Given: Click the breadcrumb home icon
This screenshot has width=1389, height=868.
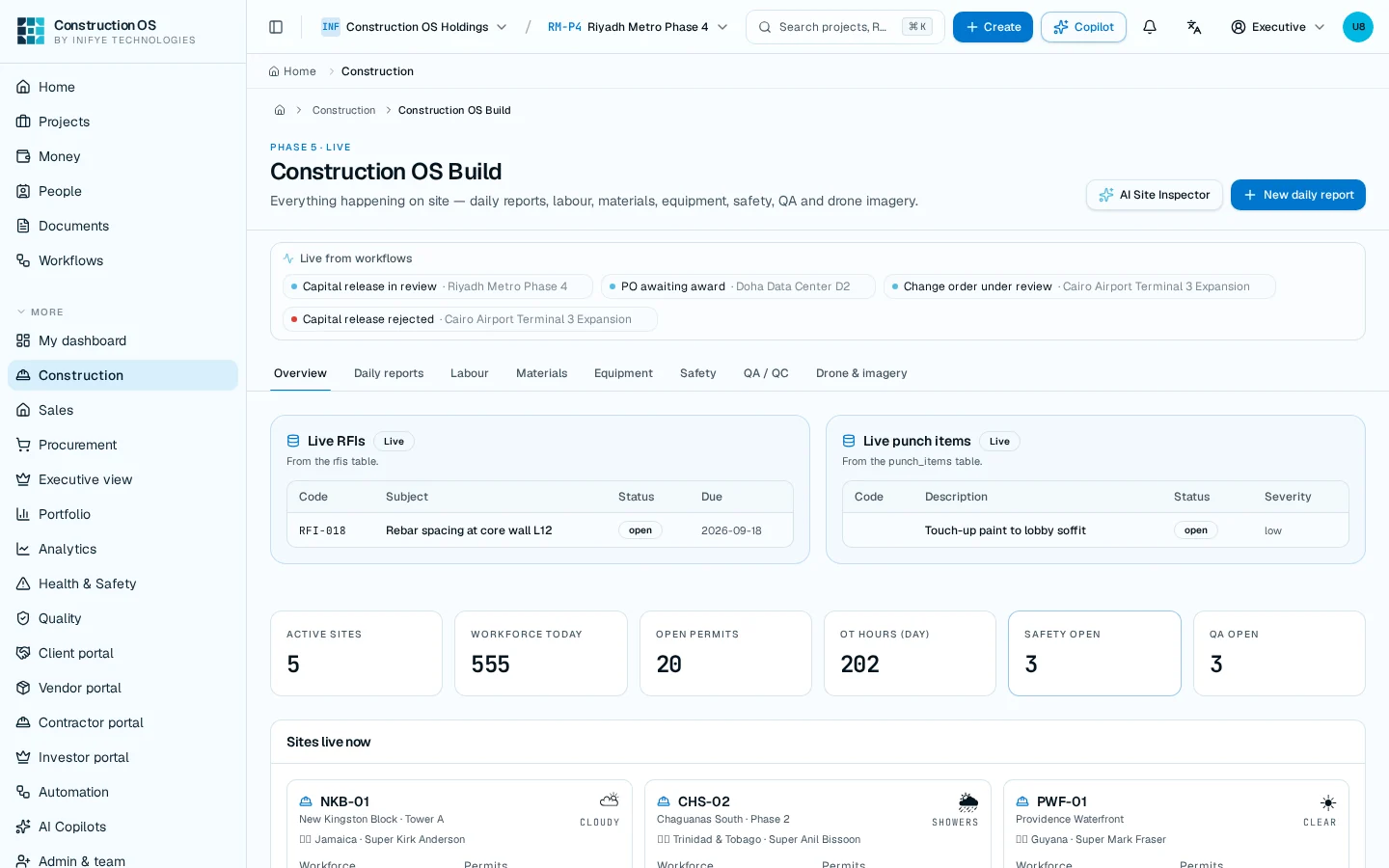Looking at the screenshot, I should click(x=280, y=110).
